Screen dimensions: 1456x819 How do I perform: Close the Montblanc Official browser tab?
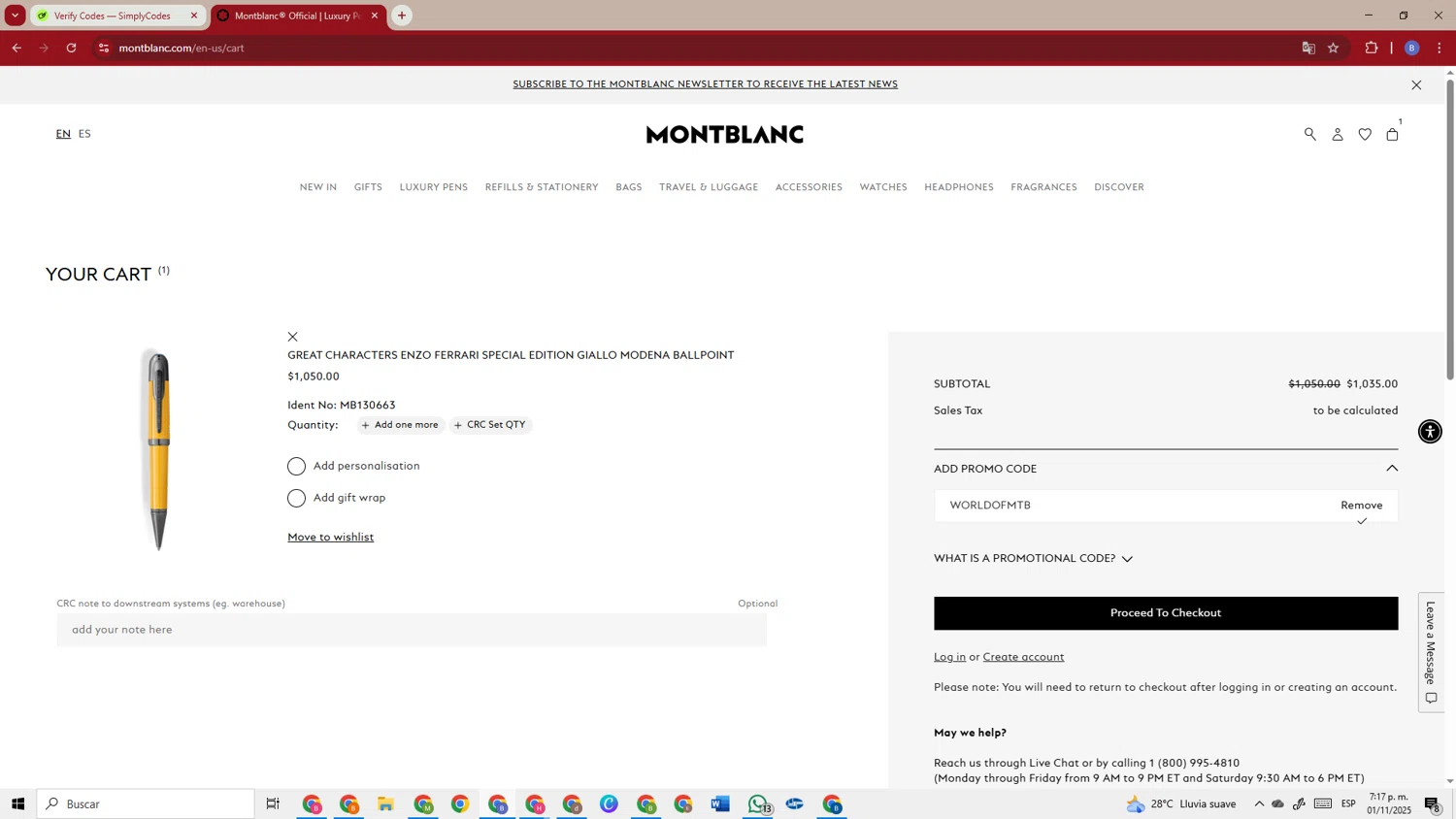(375, 16)
